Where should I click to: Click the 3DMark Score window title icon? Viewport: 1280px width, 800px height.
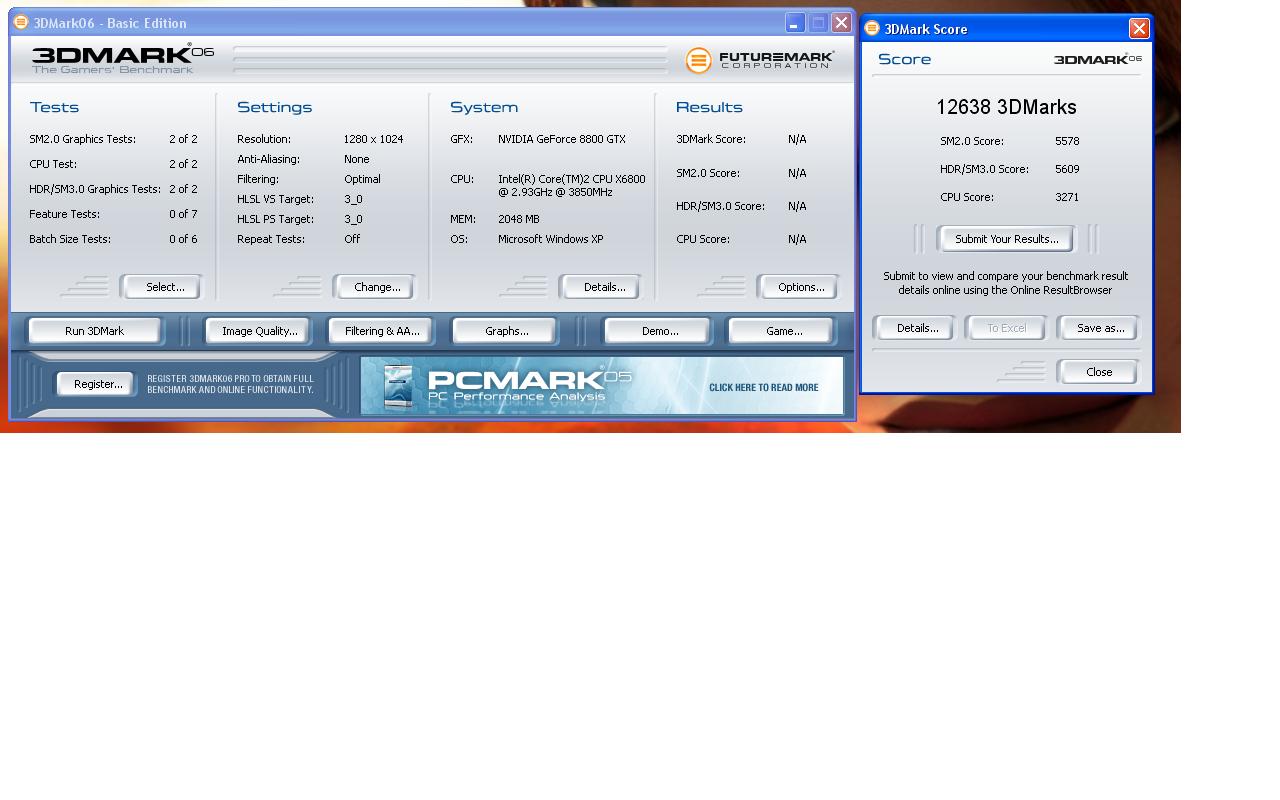(872, 28)
